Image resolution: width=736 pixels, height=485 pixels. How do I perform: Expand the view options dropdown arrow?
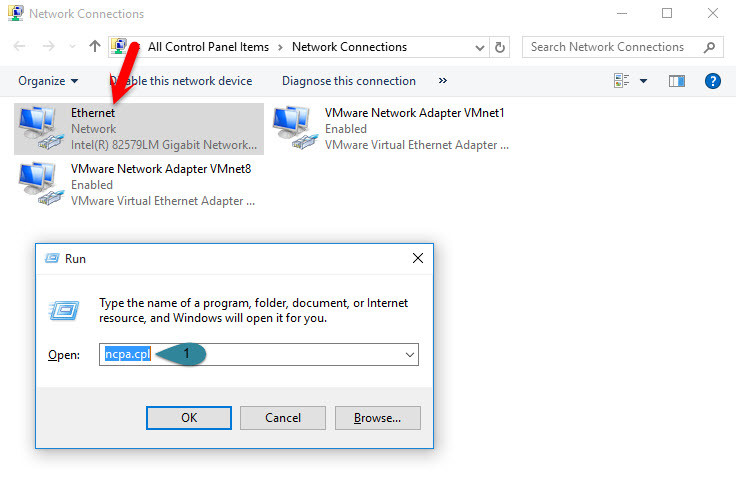point(643,81)
